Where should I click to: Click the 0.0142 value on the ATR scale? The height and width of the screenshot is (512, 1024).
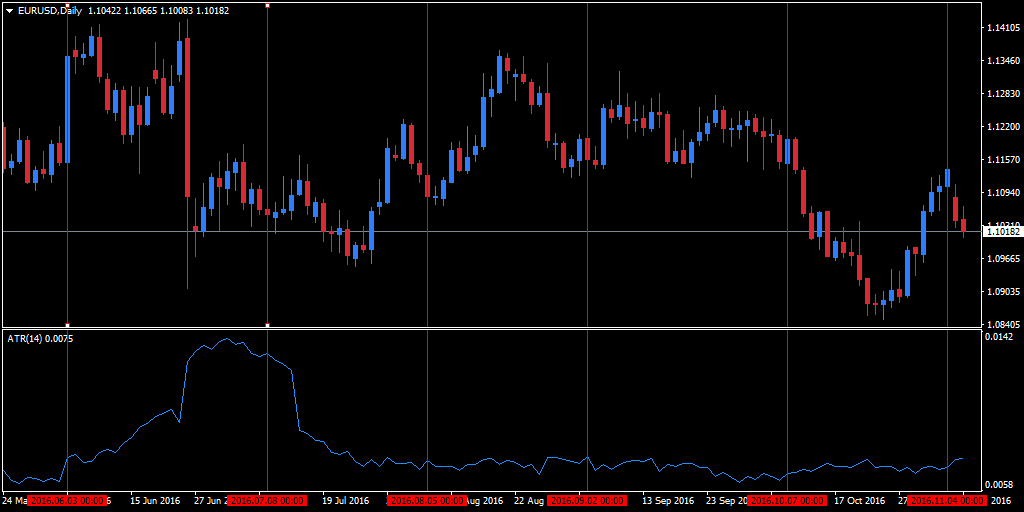point(1000,337)
